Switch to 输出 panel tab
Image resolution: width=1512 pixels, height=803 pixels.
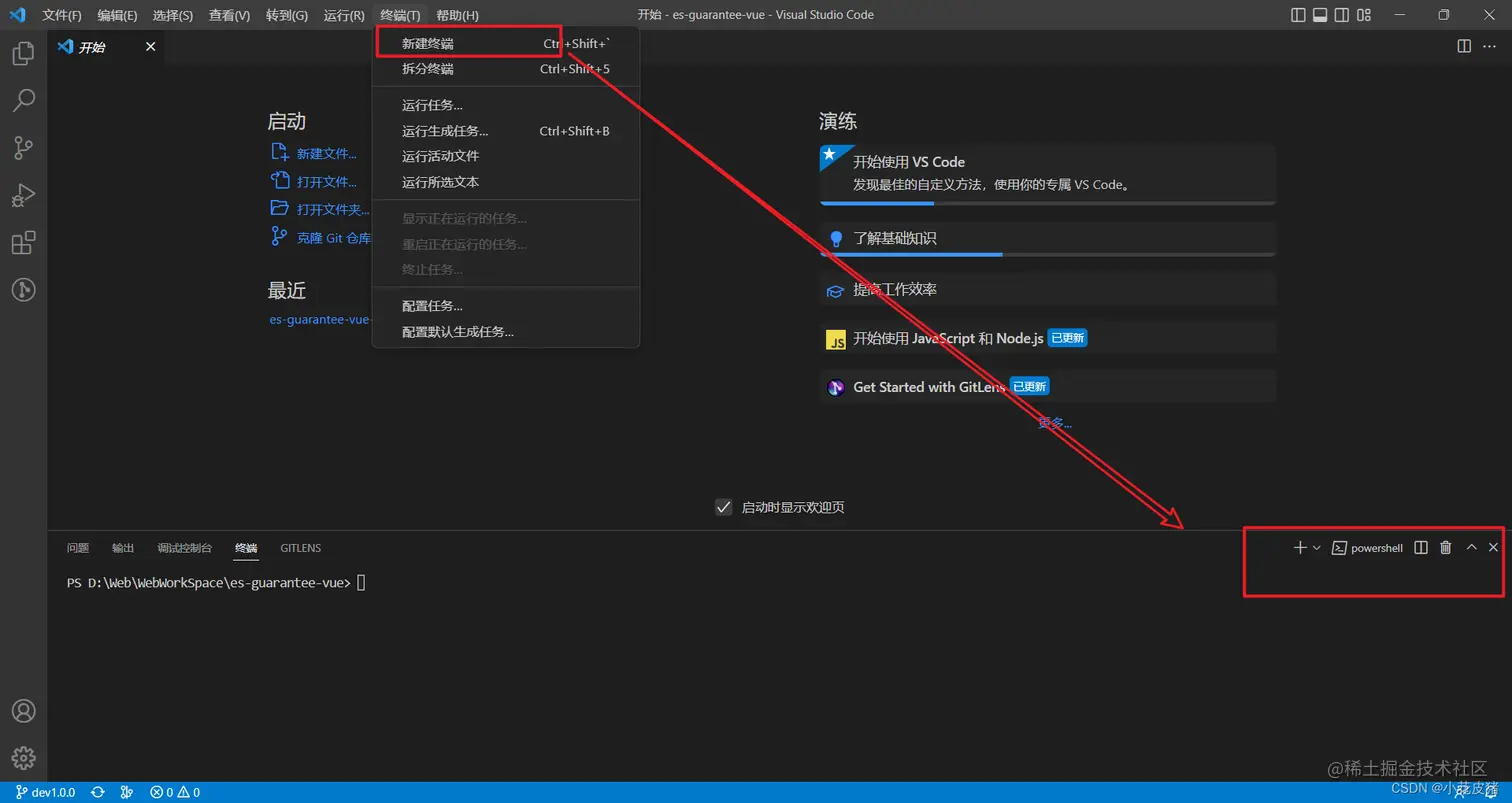123,548
